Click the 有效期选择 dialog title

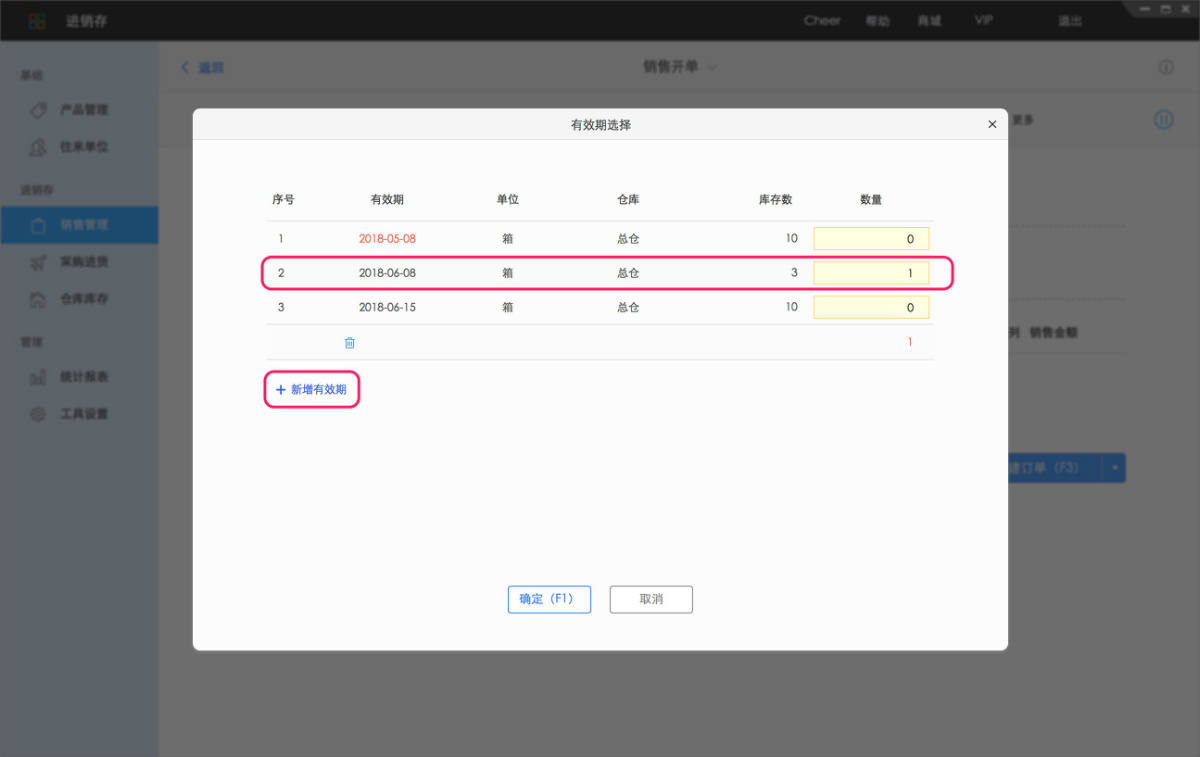coord(600,125)
